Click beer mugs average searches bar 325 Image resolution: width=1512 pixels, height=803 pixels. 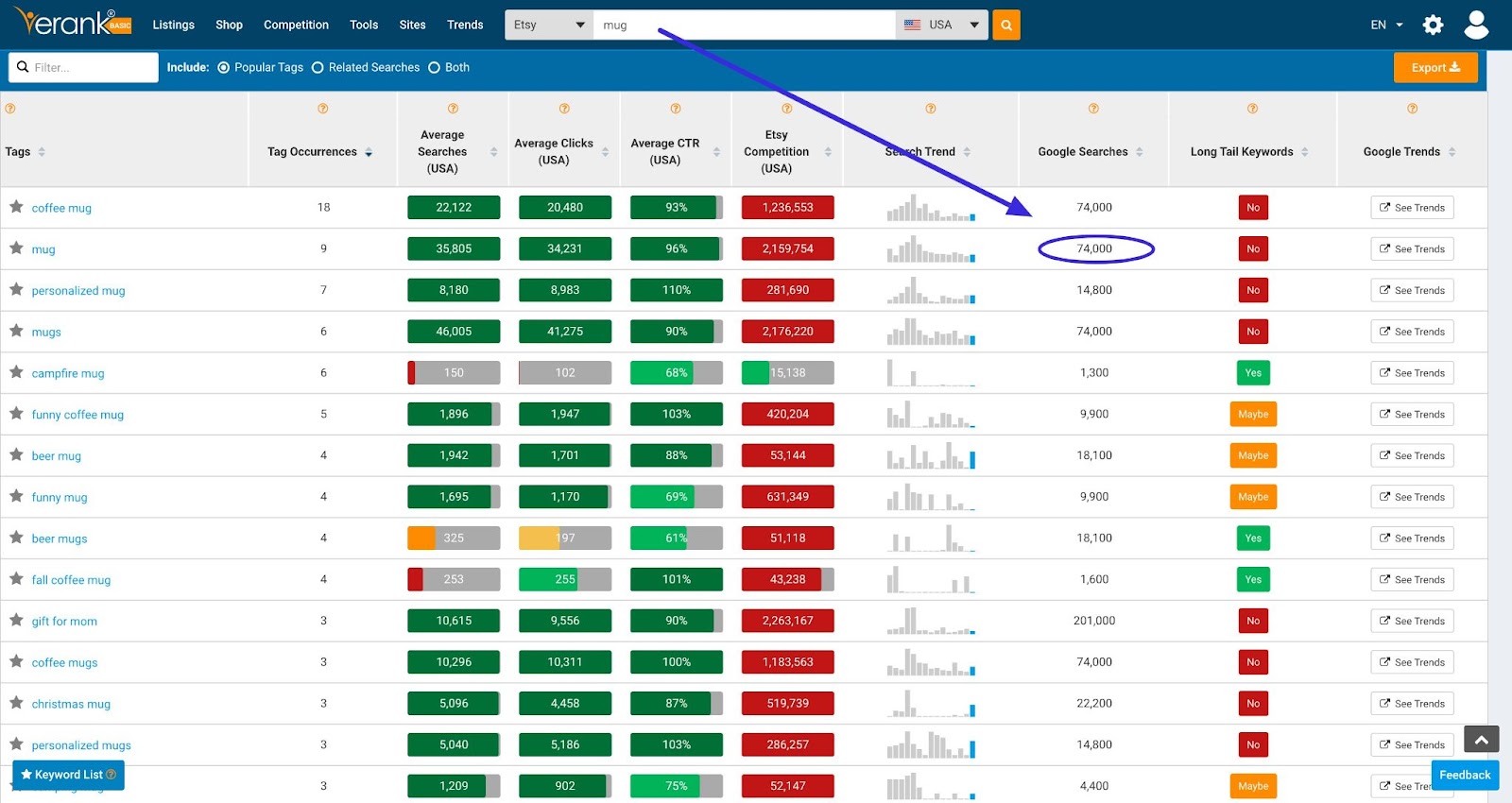454,538
